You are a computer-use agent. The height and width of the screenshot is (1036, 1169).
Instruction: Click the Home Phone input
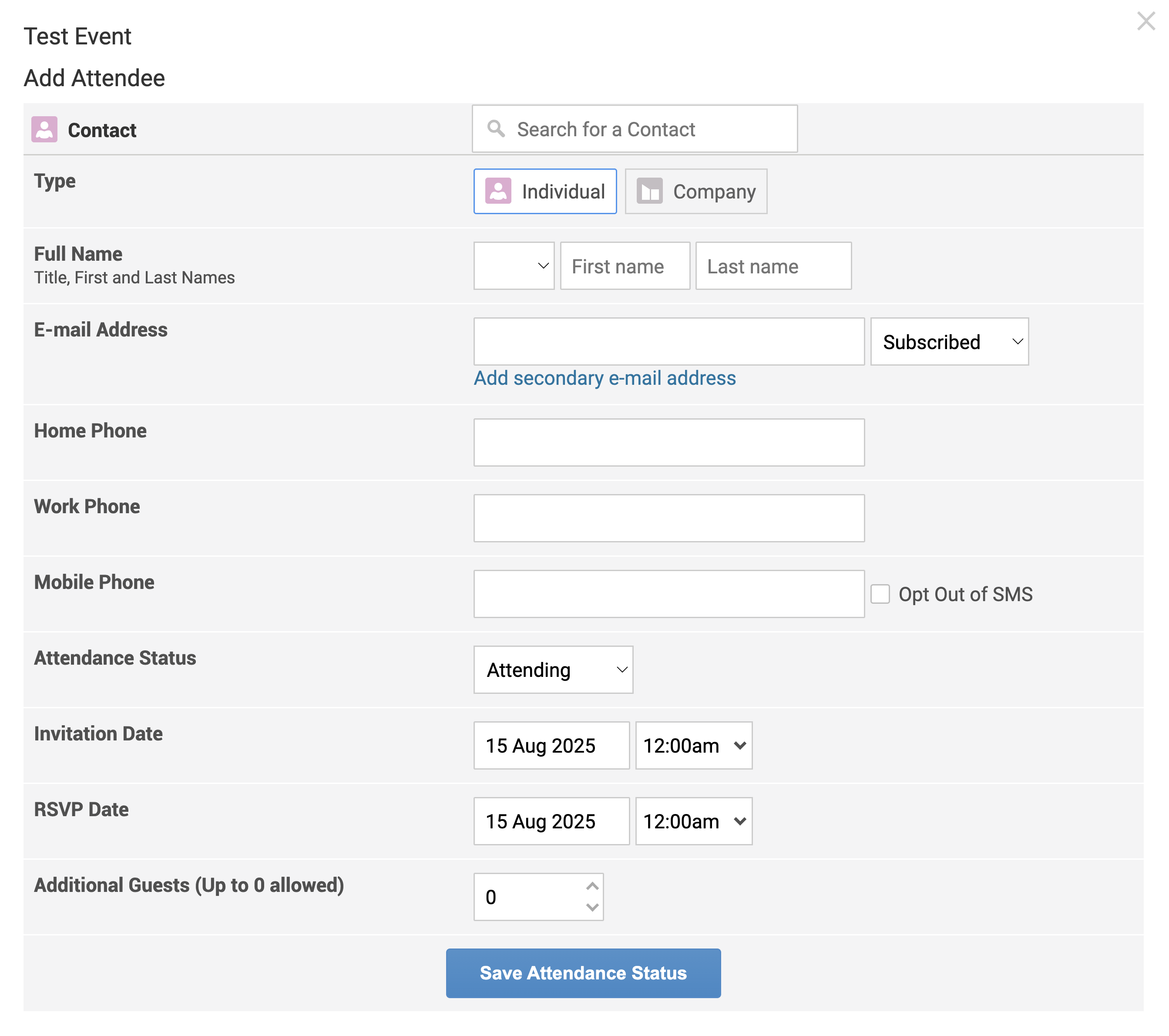669,442
